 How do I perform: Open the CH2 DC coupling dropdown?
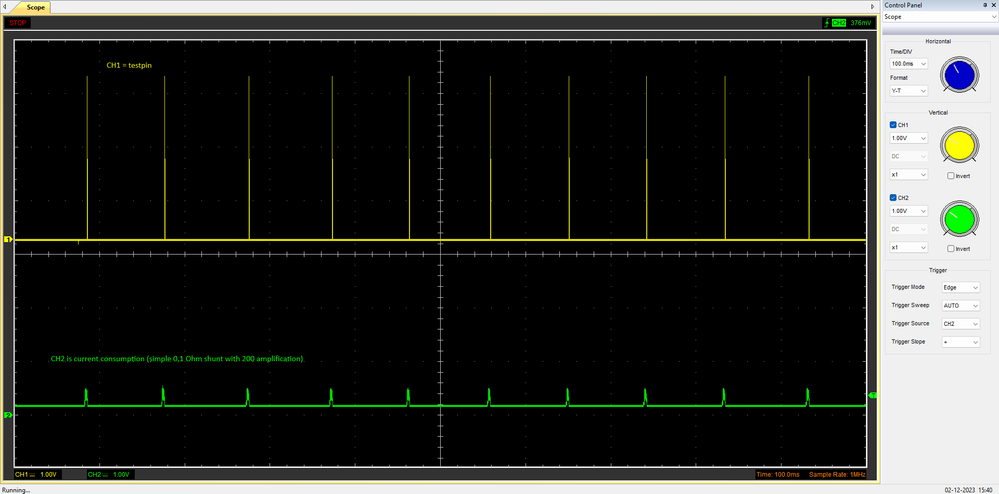pos(909,229)
